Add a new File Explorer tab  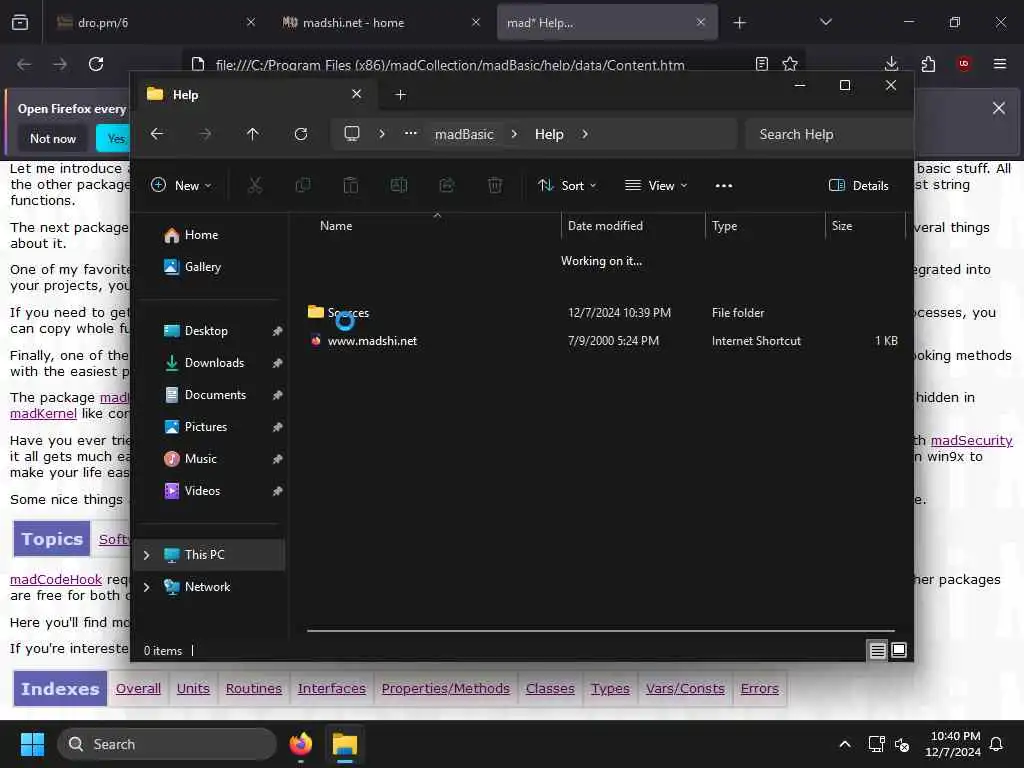(400, 95)
